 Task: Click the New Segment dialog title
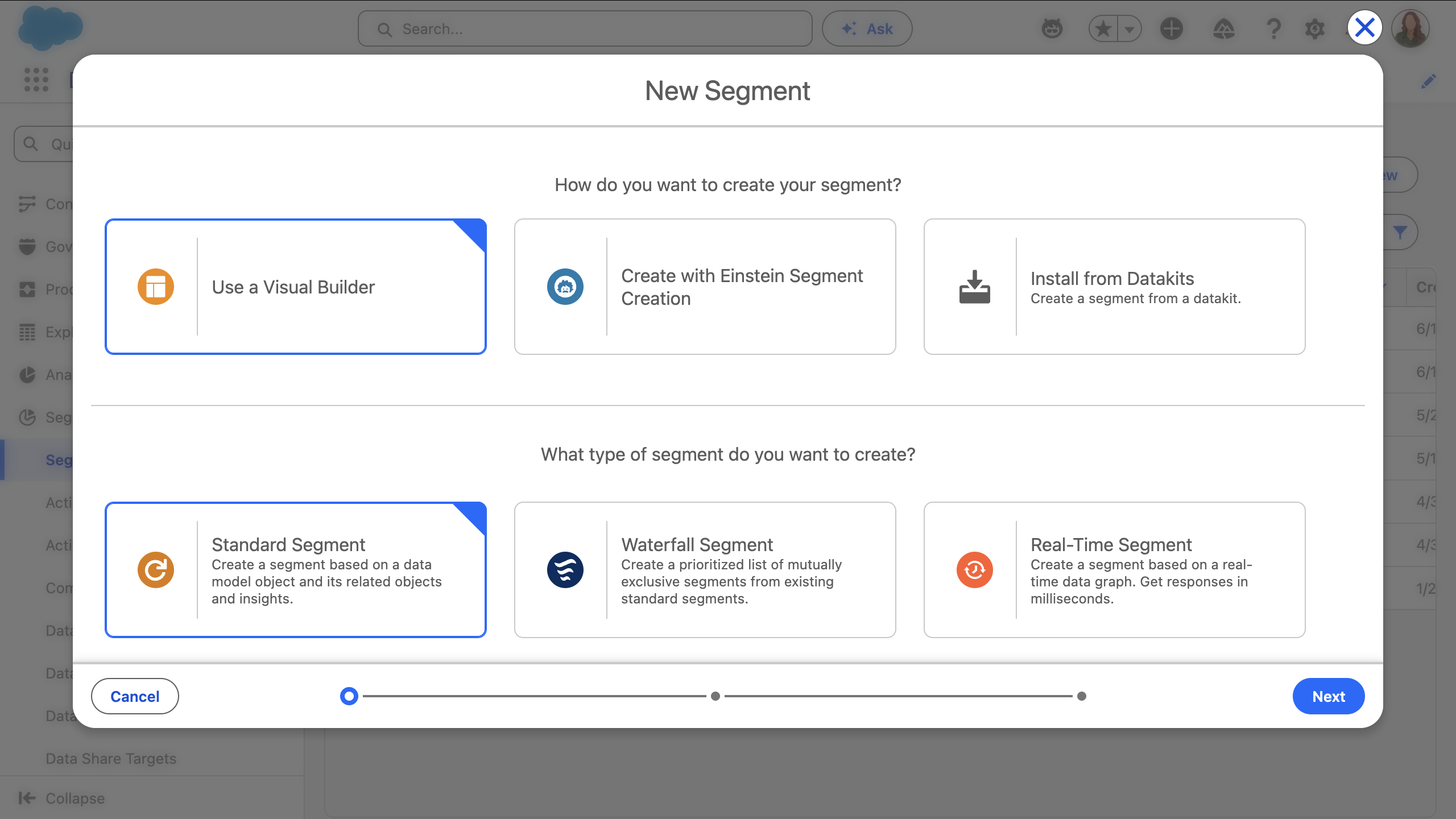(727, 91)
